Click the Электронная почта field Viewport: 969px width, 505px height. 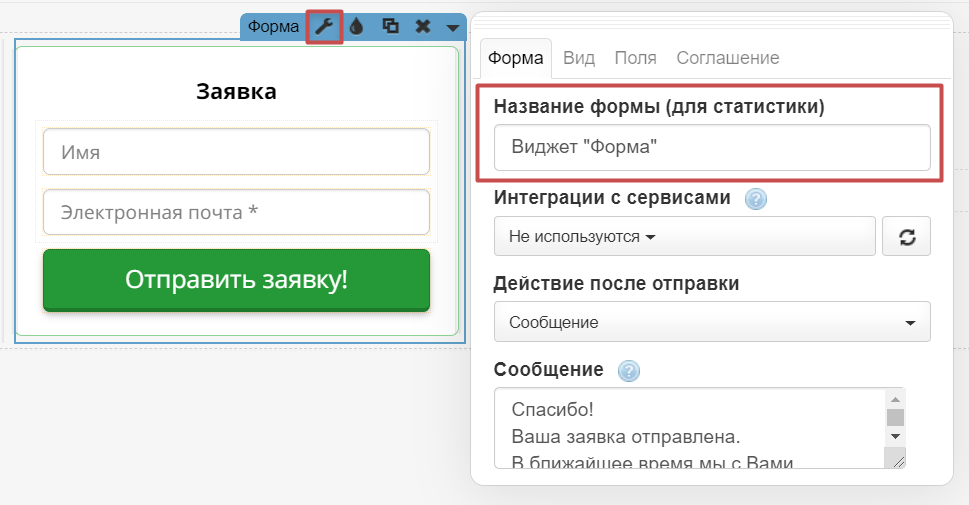(236, 212)
